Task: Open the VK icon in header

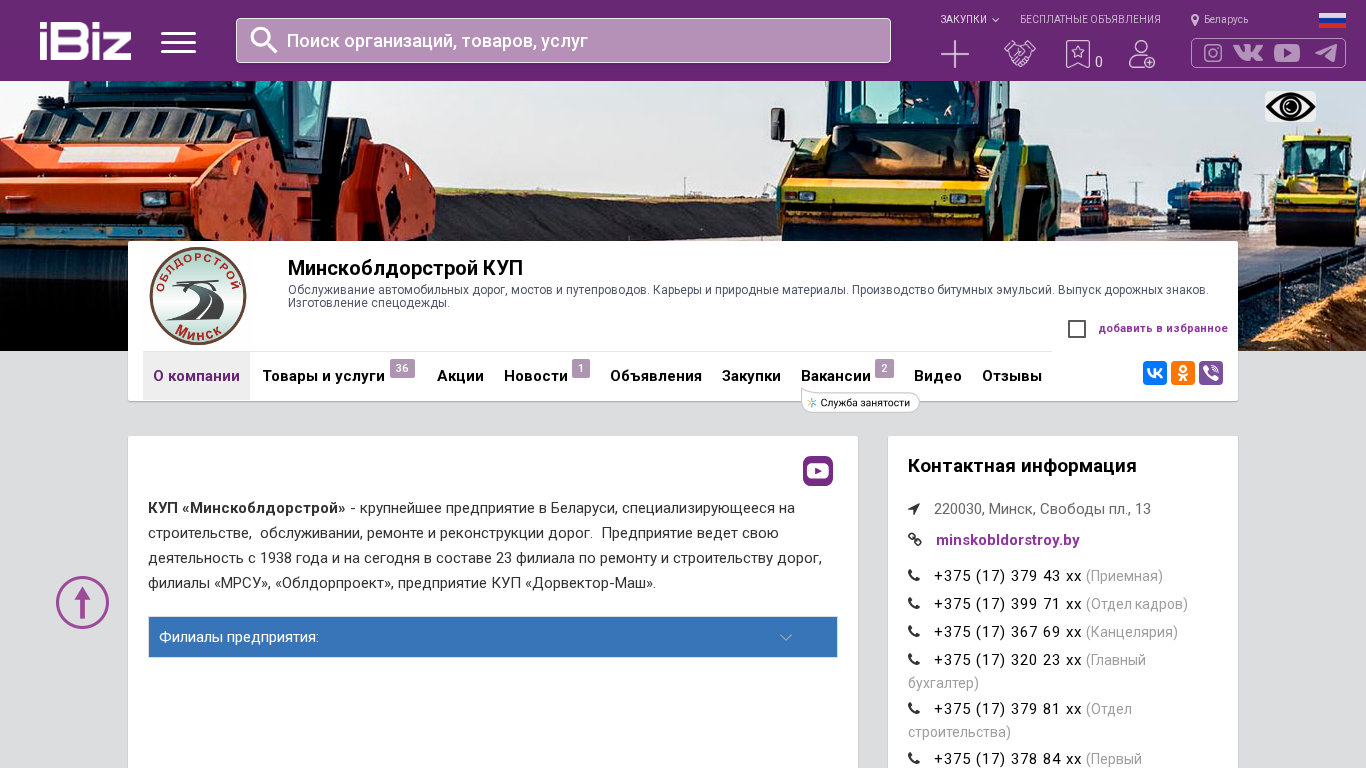Action: [x=1248, y=53]
